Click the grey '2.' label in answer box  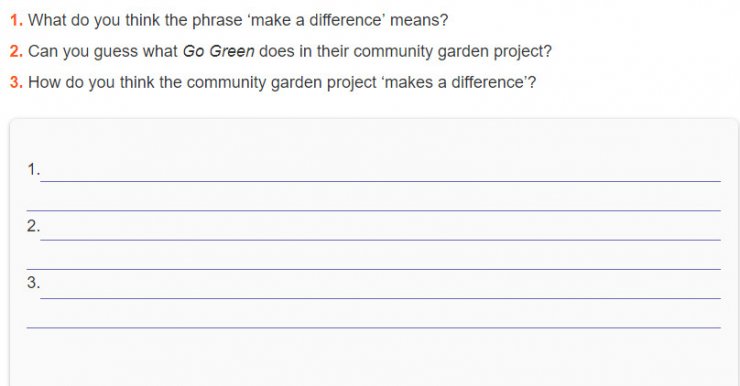pos(34,226)
